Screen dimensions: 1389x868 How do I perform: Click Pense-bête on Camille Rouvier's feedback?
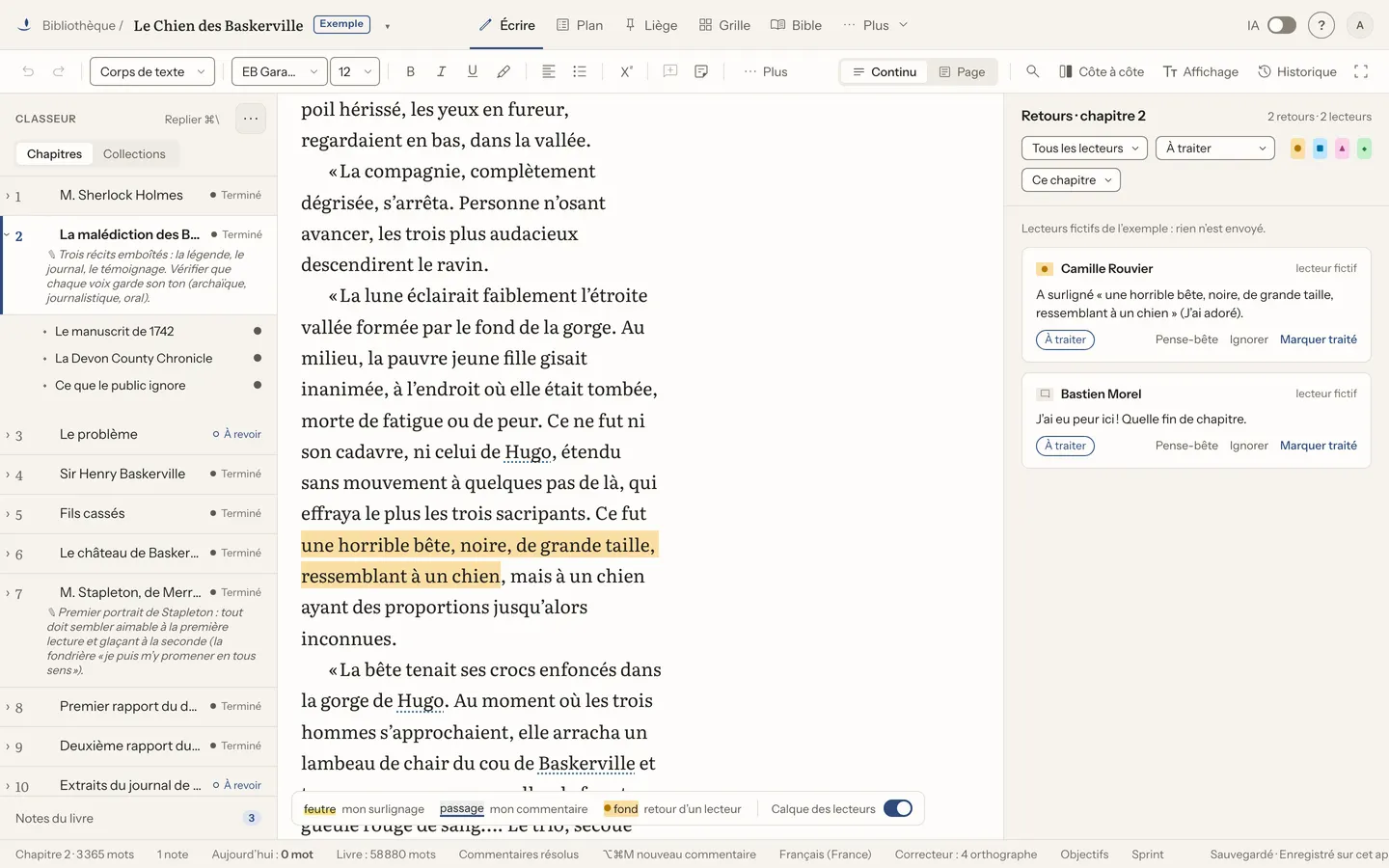pyautogui.click(x=1186, y=339)
